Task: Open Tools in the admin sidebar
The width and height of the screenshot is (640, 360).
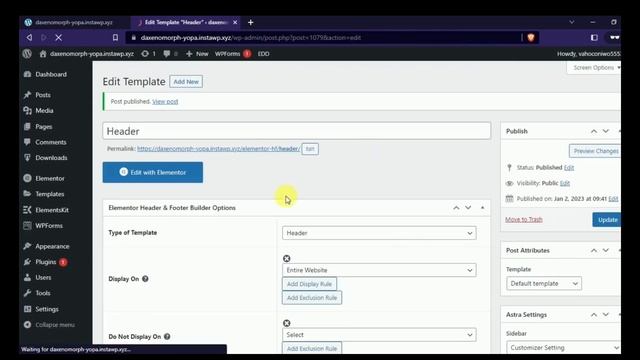Action: pyautogui.click(x=43, y=293)
